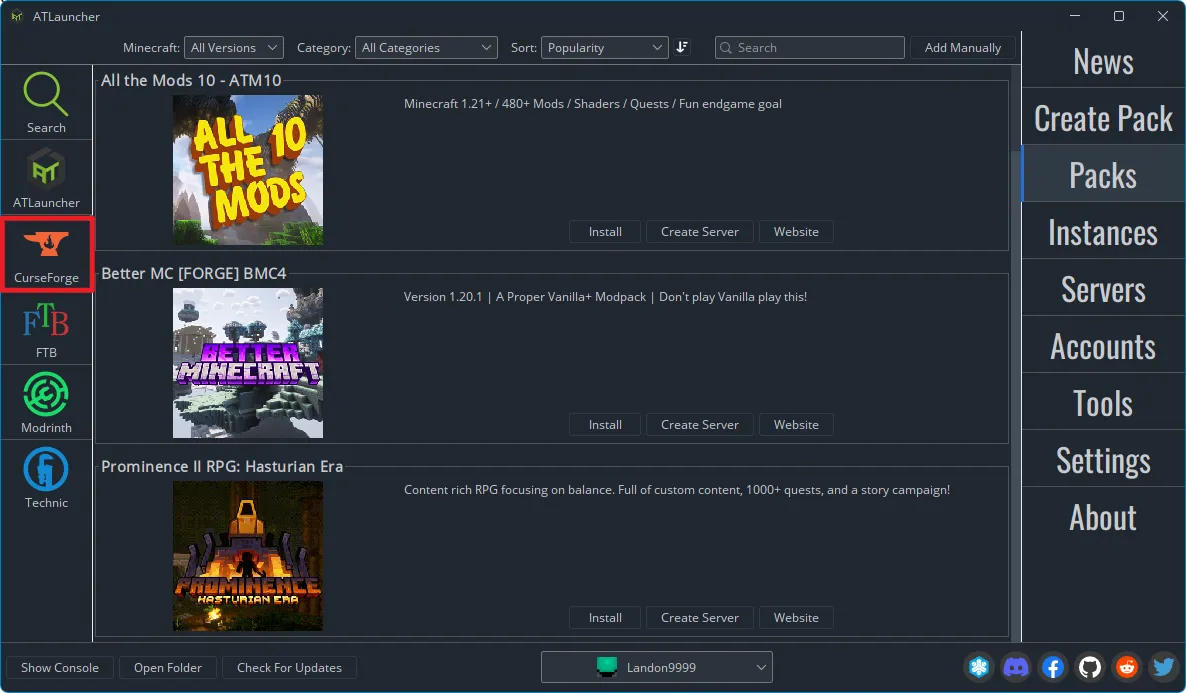The height and width of the screenshot is (693, 1186).
Task: Open the About tab
Action: 1103,517
